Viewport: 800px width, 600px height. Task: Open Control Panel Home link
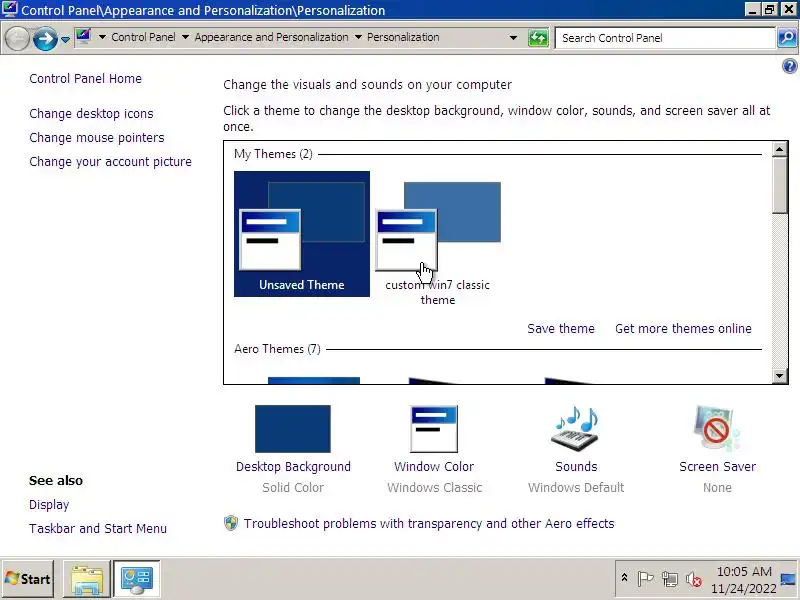pos(86,79)
